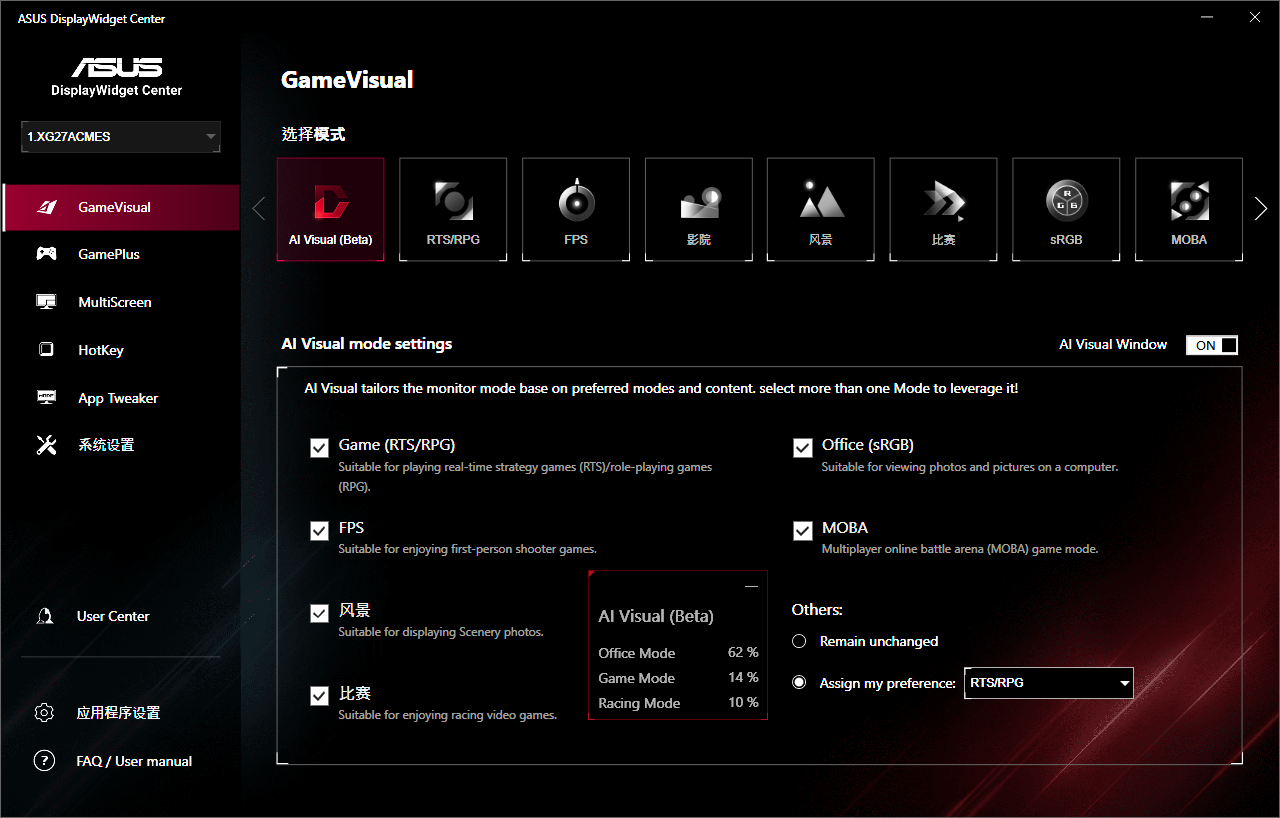Select the Remain unchanged radio option

point(799,641)
